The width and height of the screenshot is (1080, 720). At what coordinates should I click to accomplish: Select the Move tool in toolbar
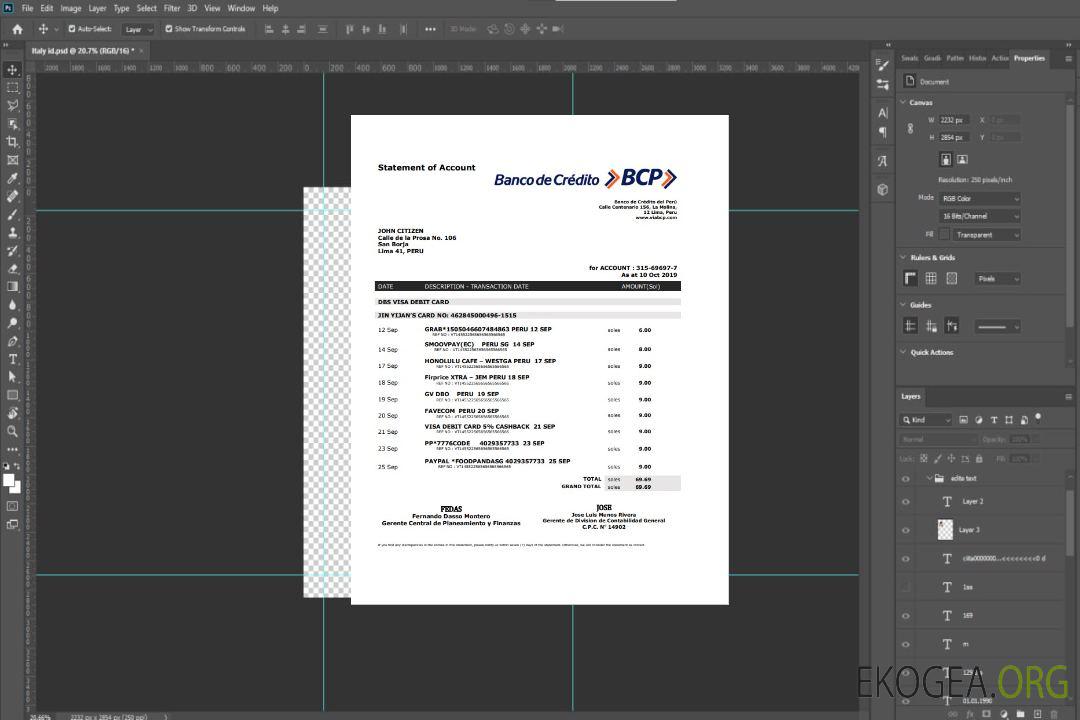tap(12, 70)
